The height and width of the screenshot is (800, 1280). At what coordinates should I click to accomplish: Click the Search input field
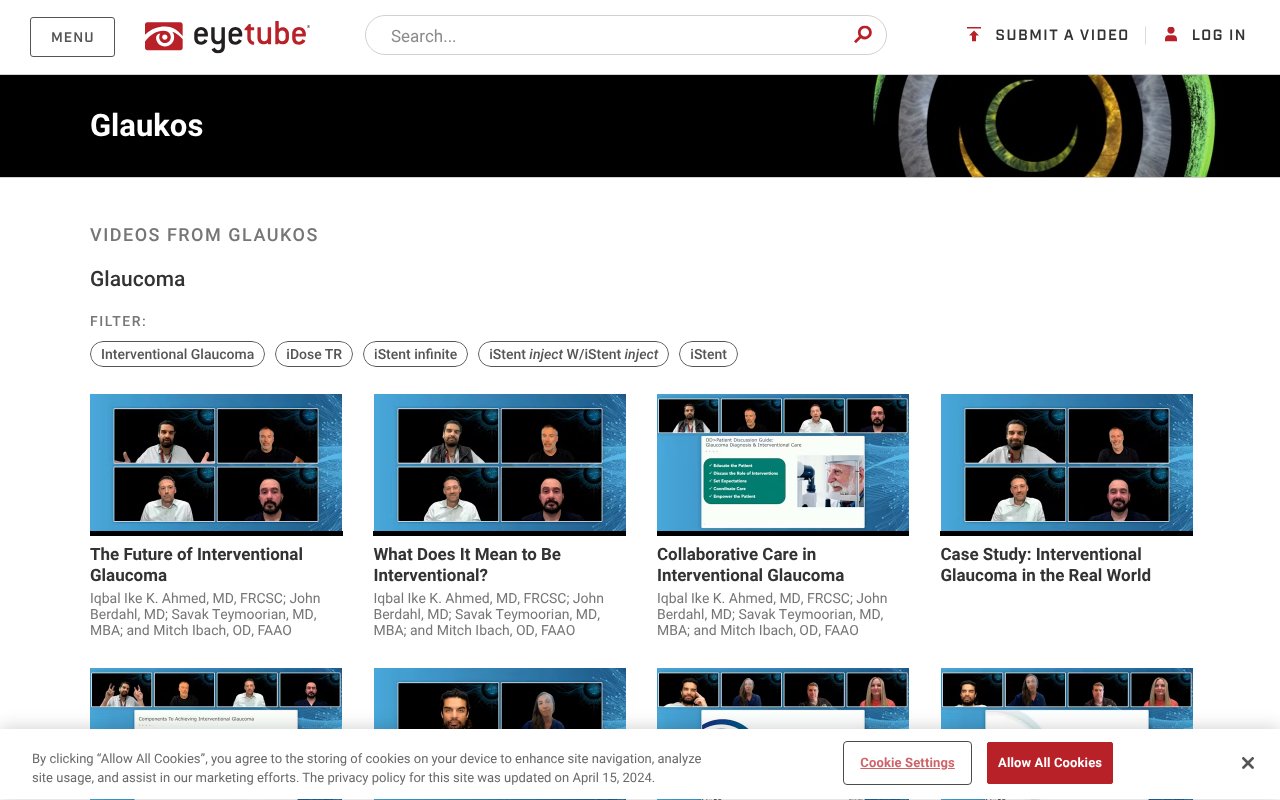click(x=600, y=35)
